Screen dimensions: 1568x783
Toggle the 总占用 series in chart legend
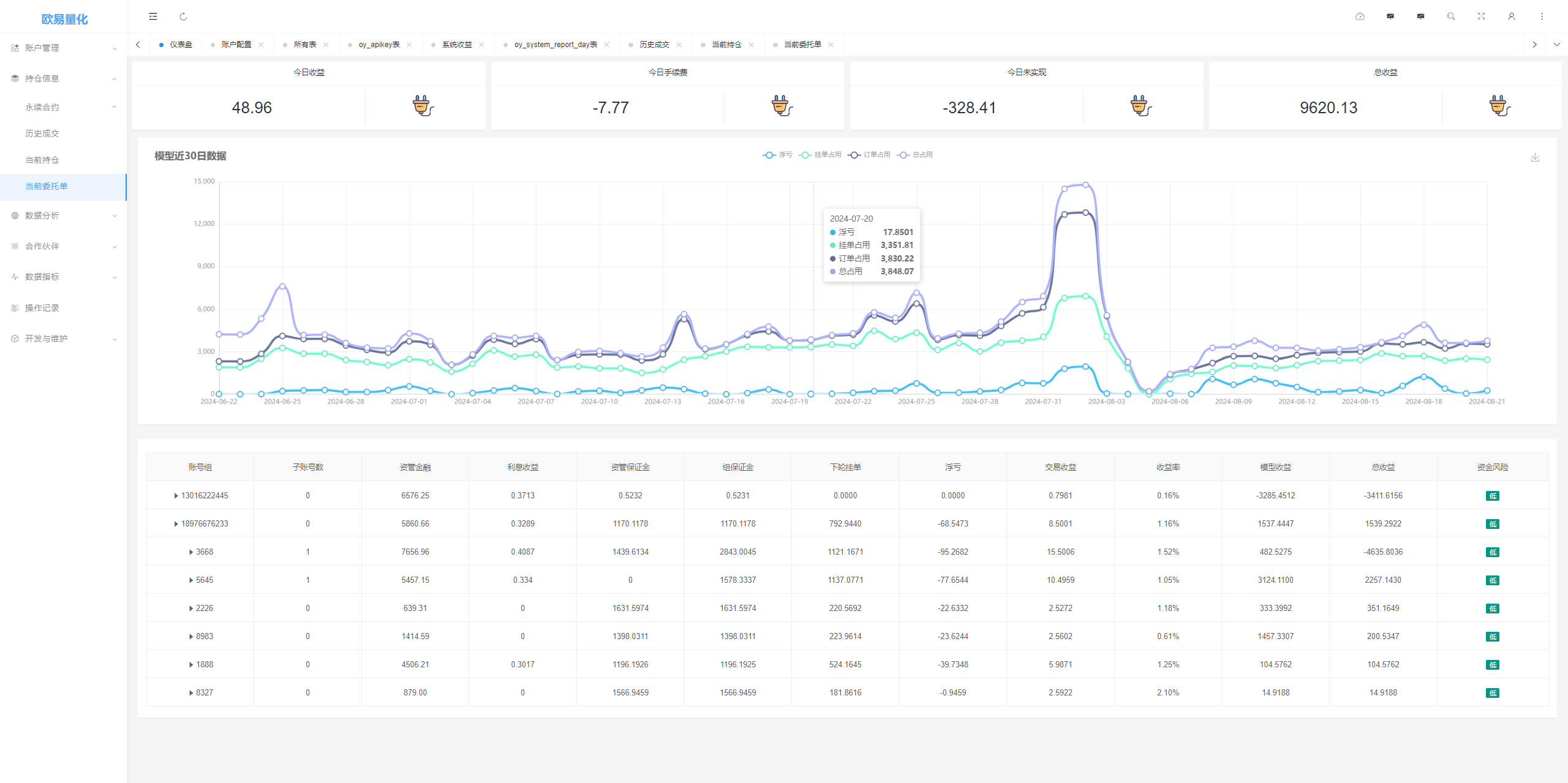pyautogui.click(x=915, y=155)
